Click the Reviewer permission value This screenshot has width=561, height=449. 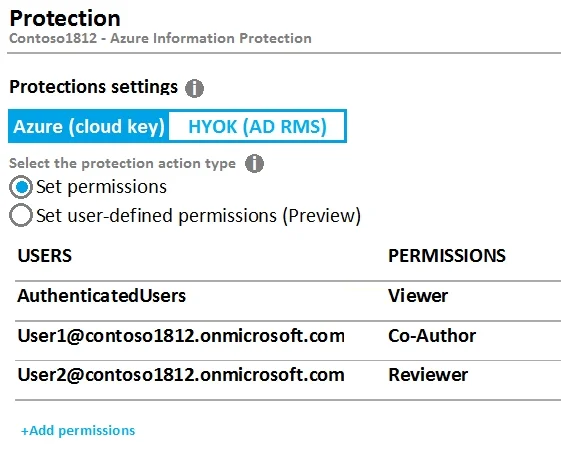pos(428,375)
